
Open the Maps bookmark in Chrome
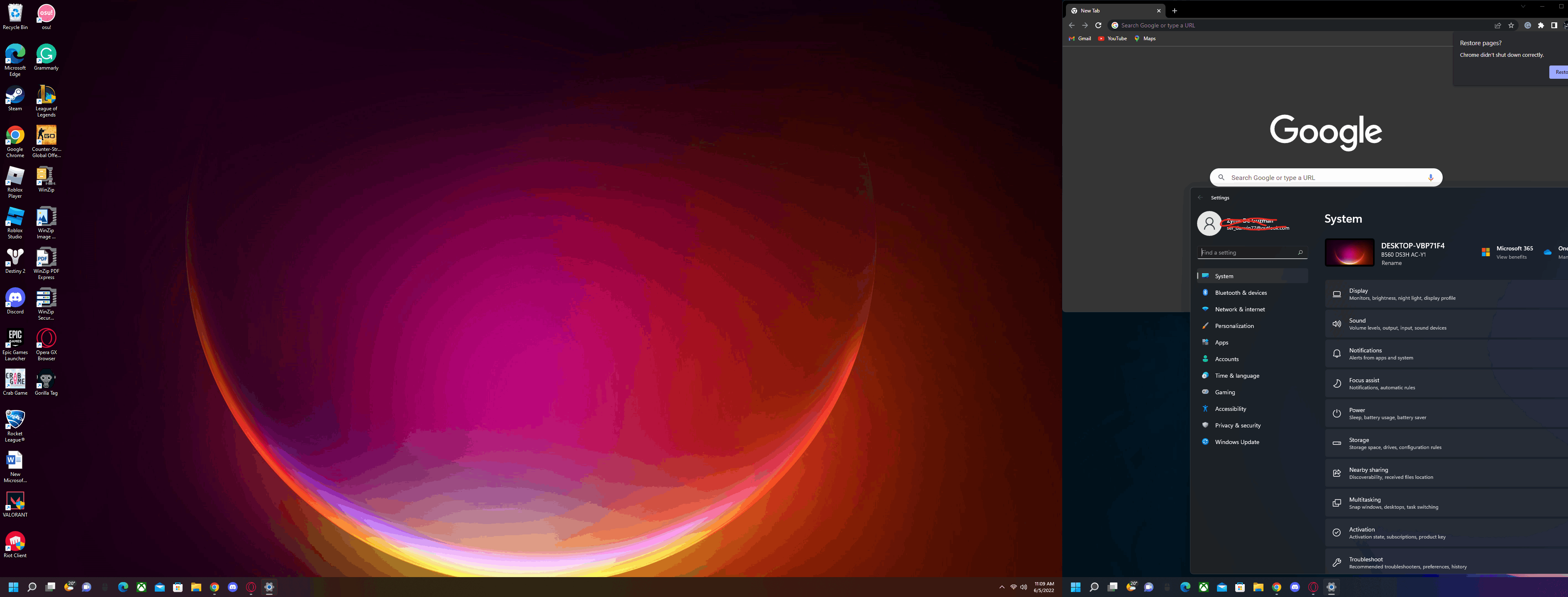click(1145, 38)
